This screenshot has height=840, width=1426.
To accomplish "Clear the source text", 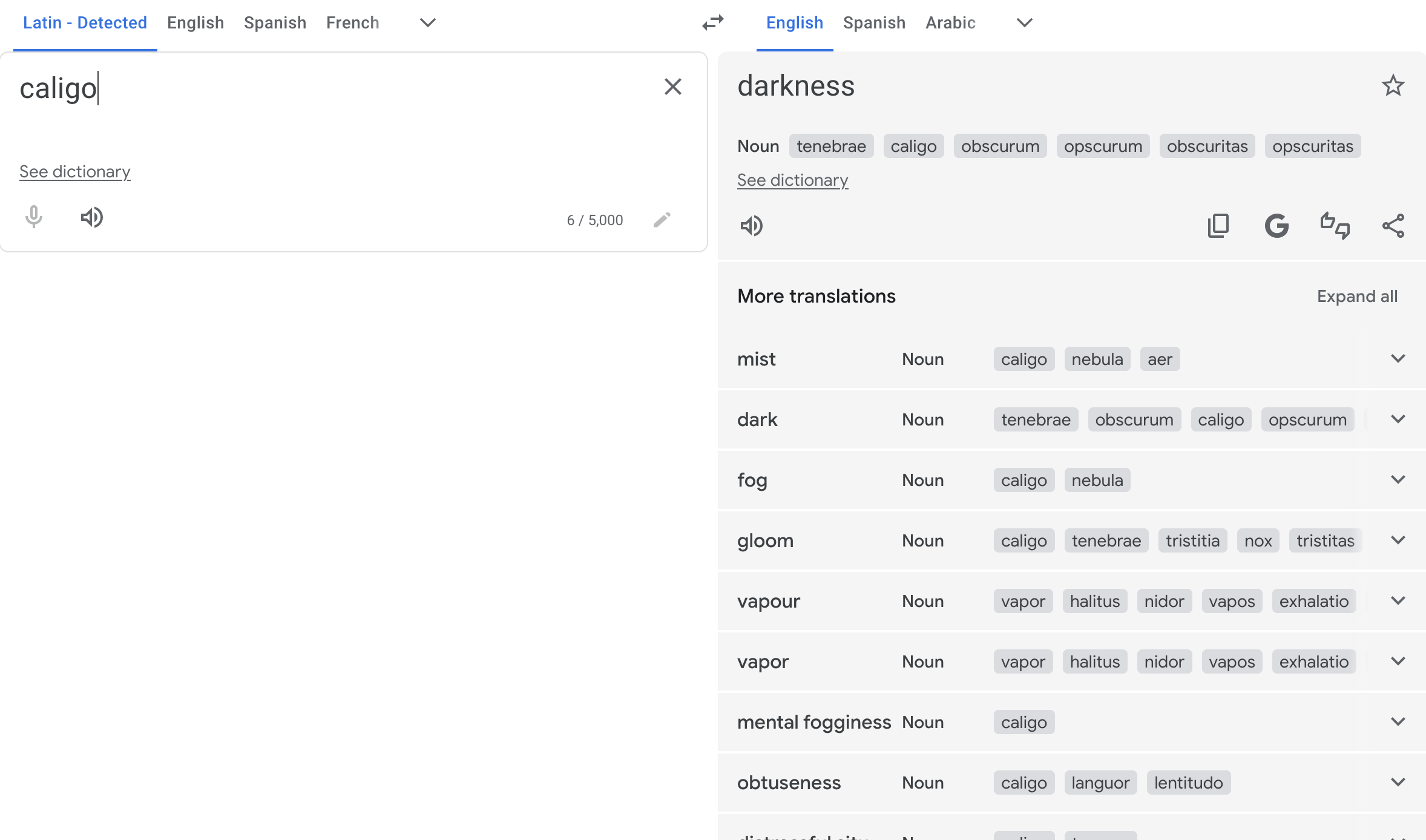I will pyautogui.click(x=672, y=87).
